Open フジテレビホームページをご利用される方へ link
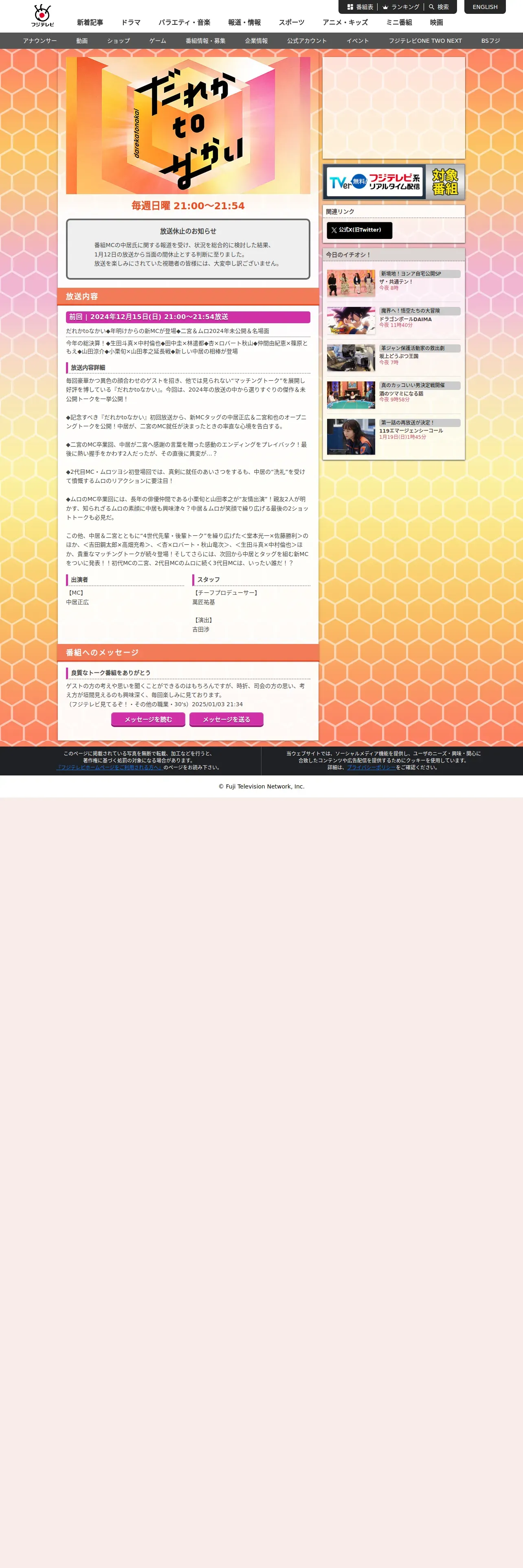The height and width of the screenshot is (1568, 523). (109, 767)
